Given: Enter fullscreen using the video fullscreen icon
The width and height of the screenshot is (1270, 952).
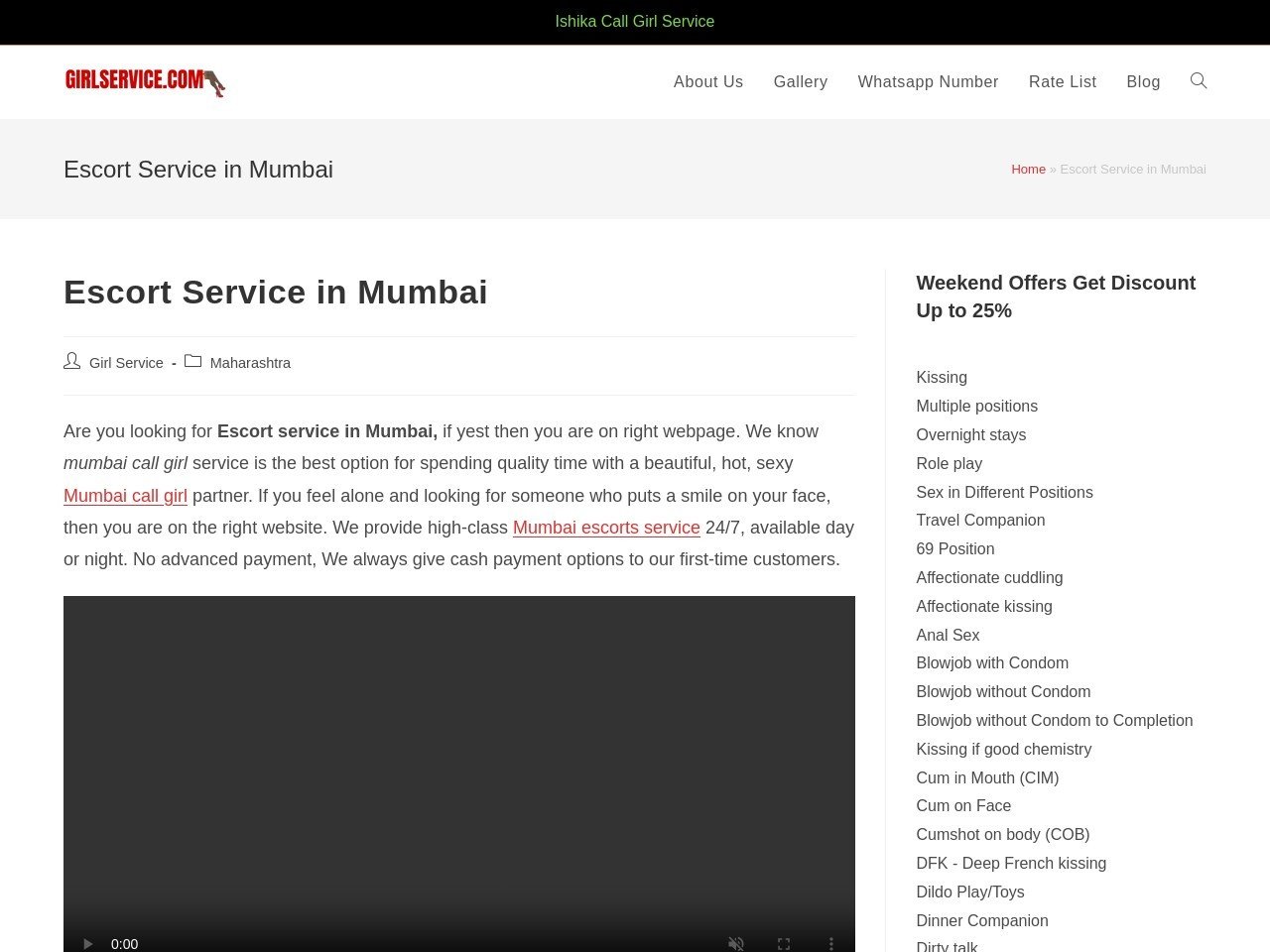Looking at the screenshot, I should coord(784,944).
